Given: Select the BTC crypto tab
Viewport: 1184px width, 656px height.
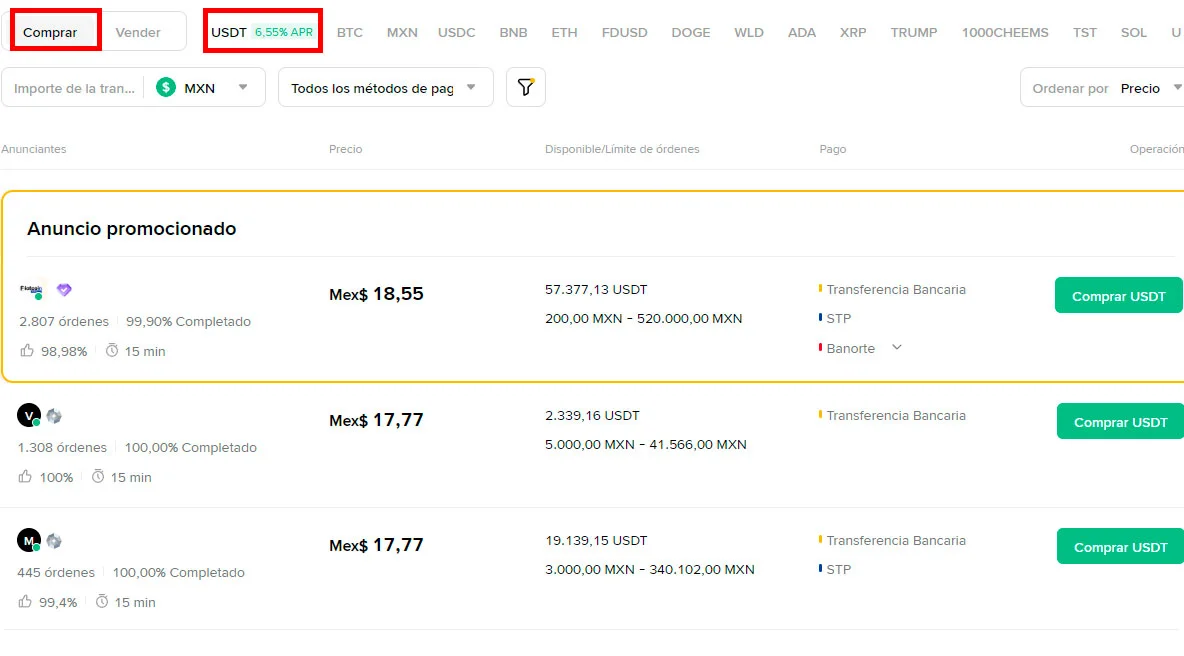Looking at the screenshot, I should pos(350,32).
